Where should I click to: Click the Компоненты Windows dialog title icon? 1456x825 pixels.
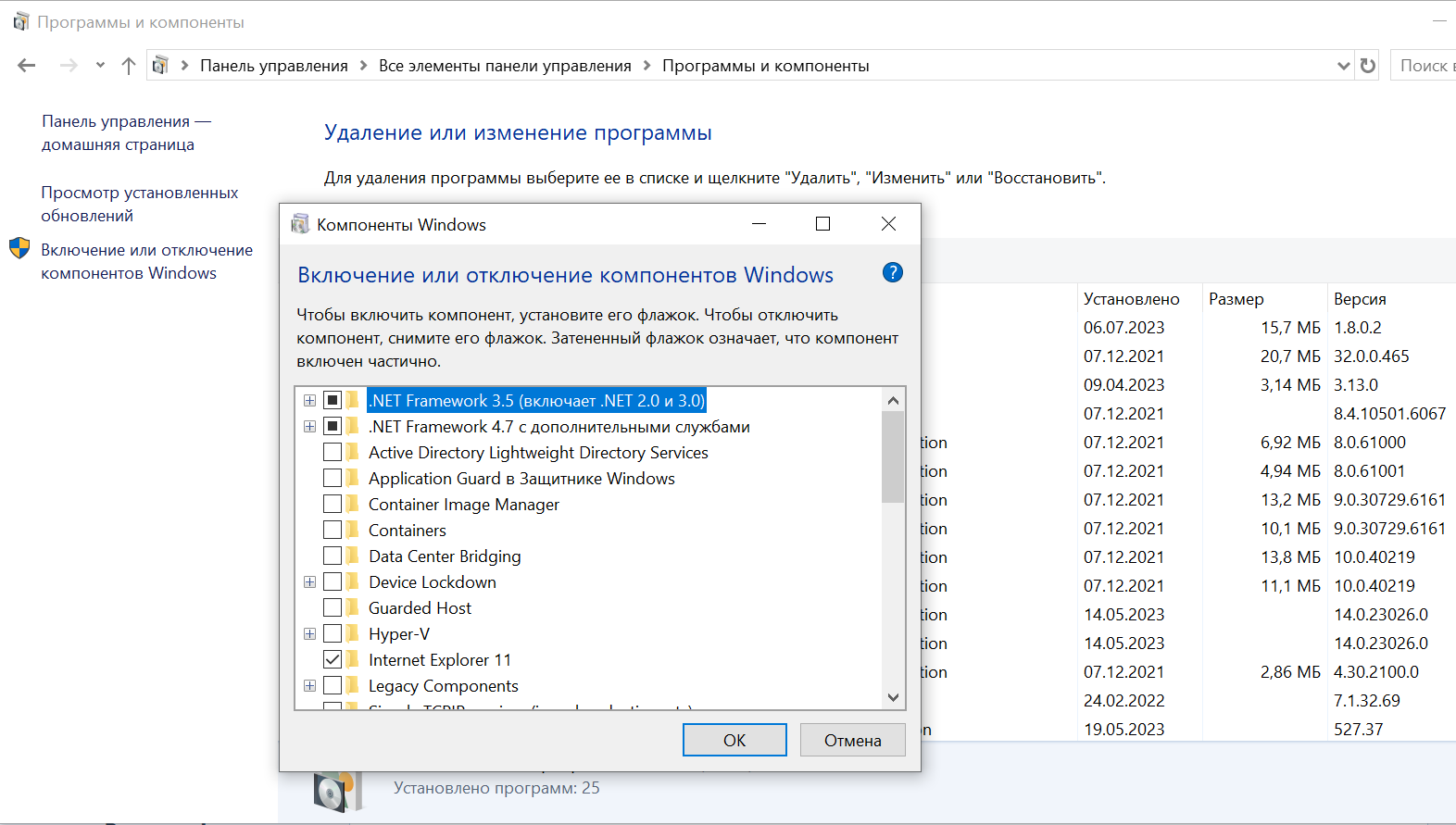[x=300, y=224]
